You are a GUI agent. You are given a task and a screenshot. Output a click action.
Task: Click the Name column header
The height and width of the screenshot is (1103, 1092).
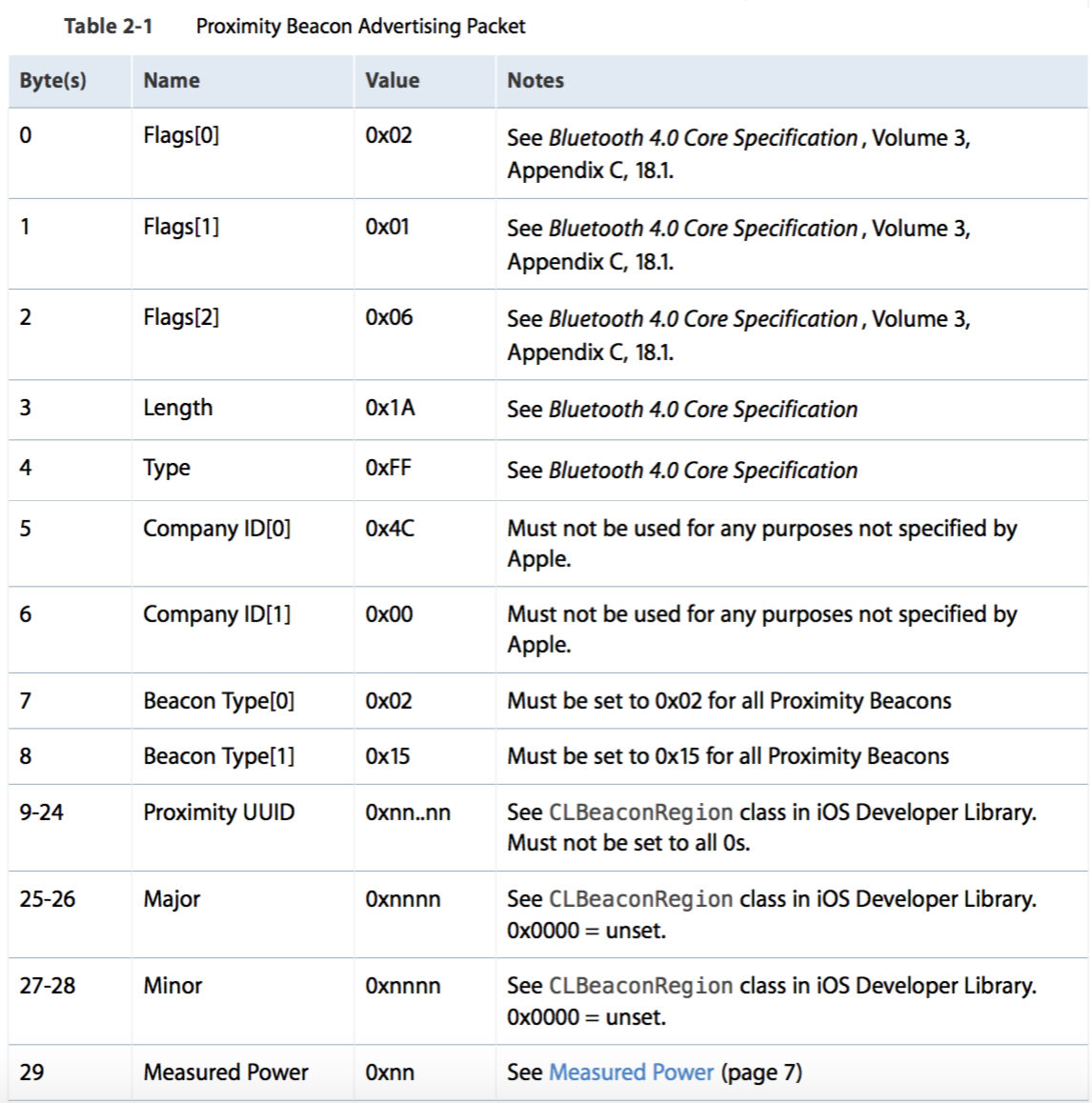[172, 81]
